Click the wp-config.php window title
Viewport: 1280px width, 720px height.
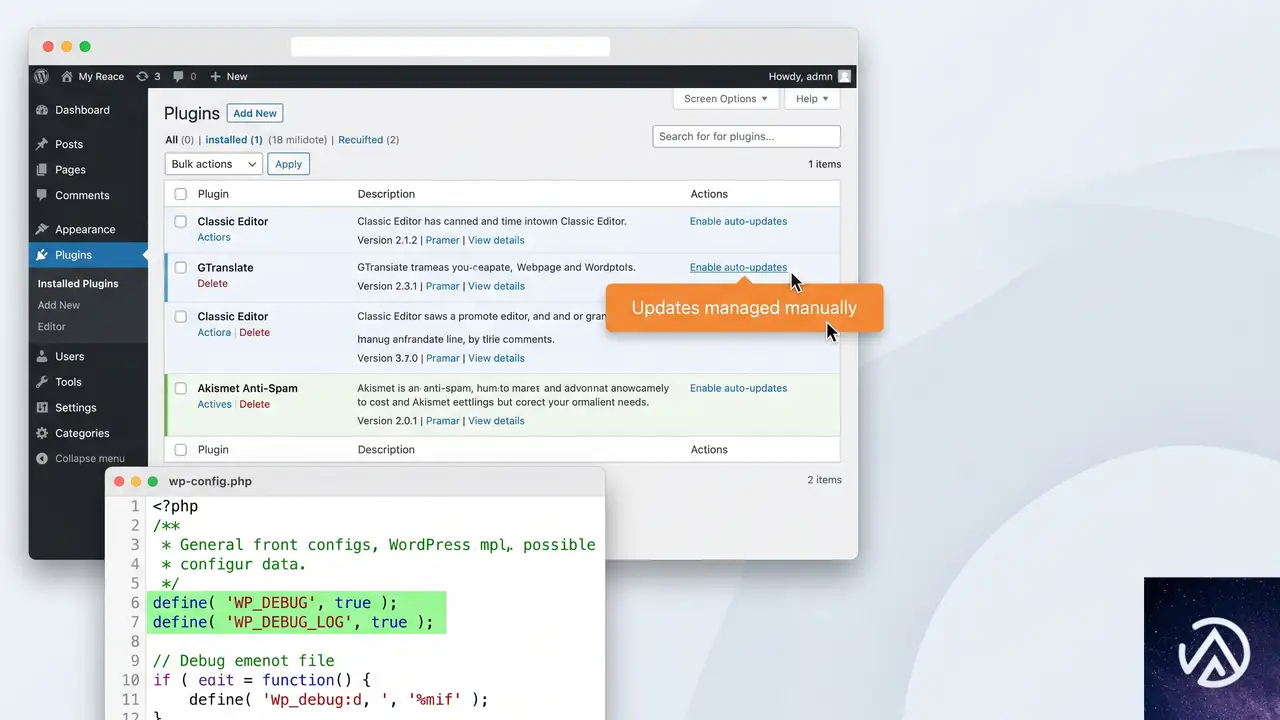tap(210, 481)
